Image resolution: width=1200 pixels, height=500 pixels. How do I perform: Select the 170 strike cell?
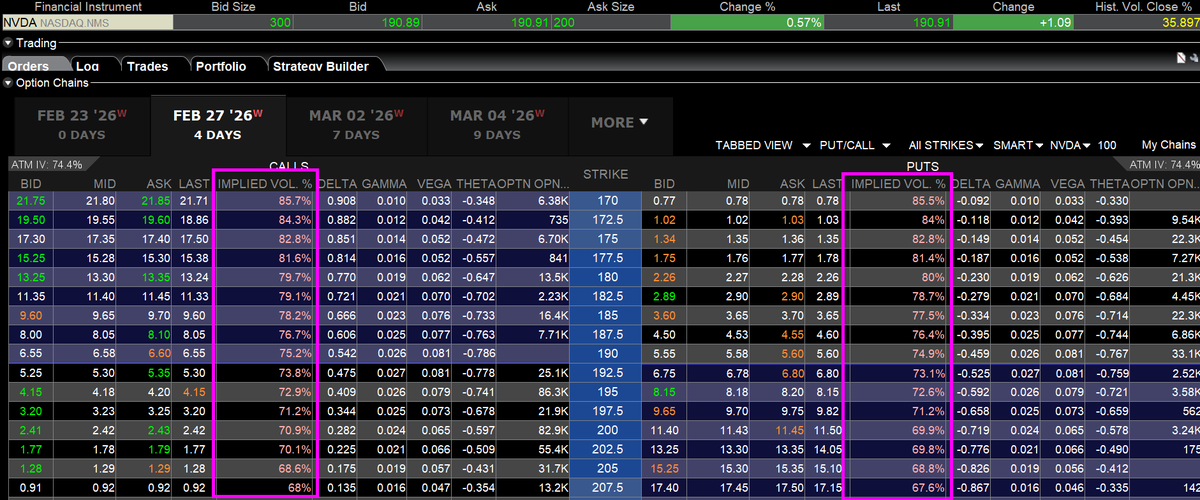[605, 201]
